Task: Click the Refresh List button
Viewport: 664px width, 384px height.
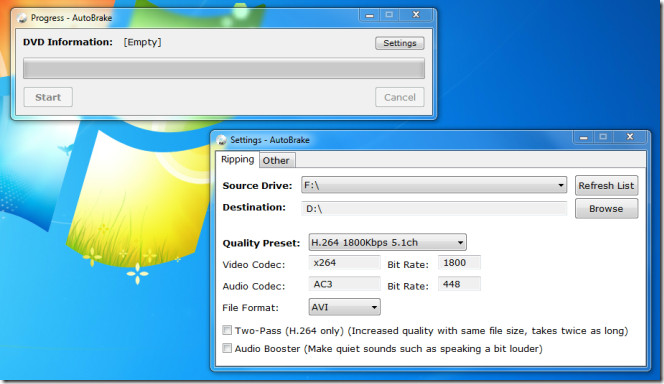Action: tap(606, 185)
